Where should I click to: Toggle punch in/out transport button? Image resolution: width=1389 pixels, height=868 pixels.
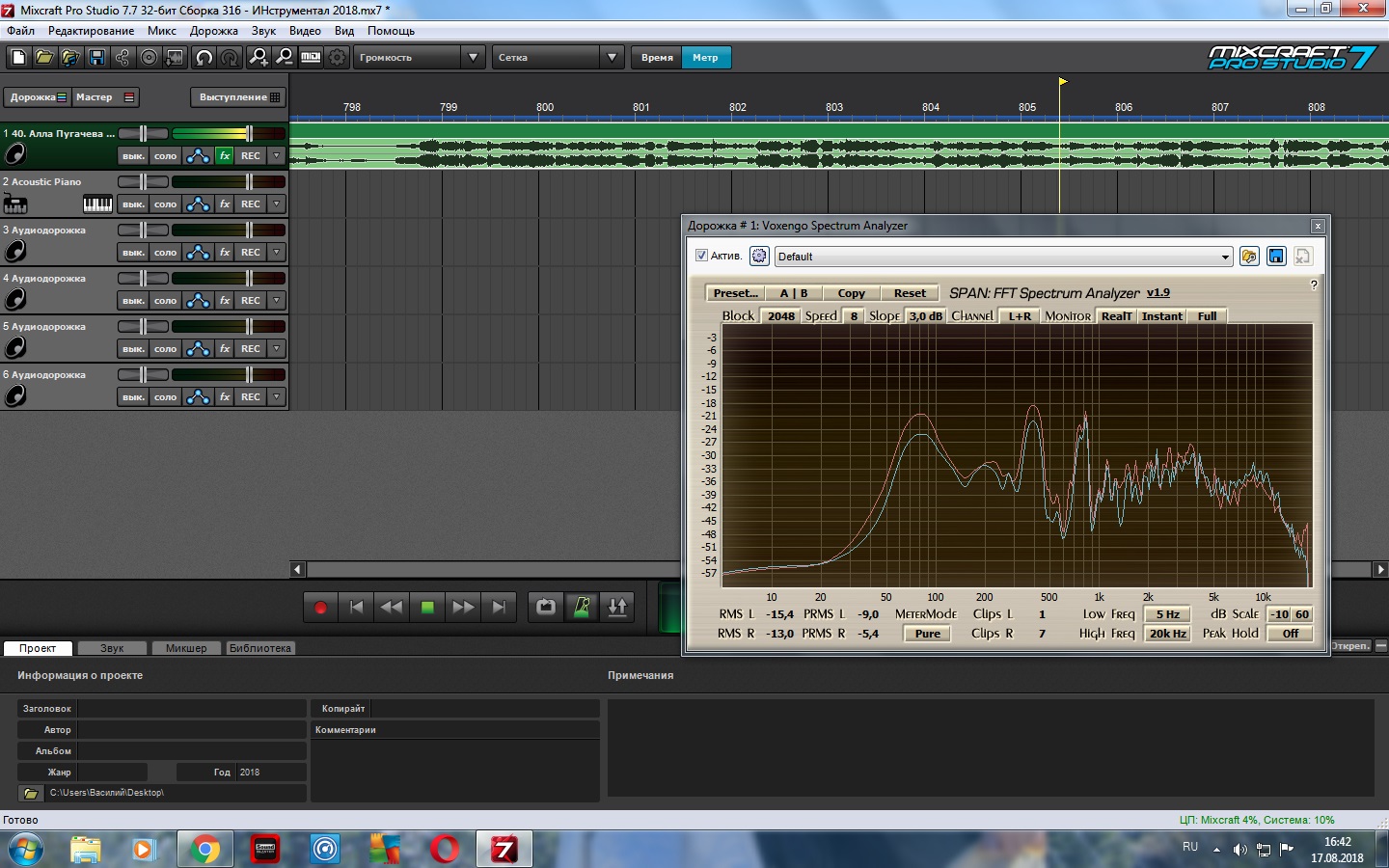[x=617, y=608]
